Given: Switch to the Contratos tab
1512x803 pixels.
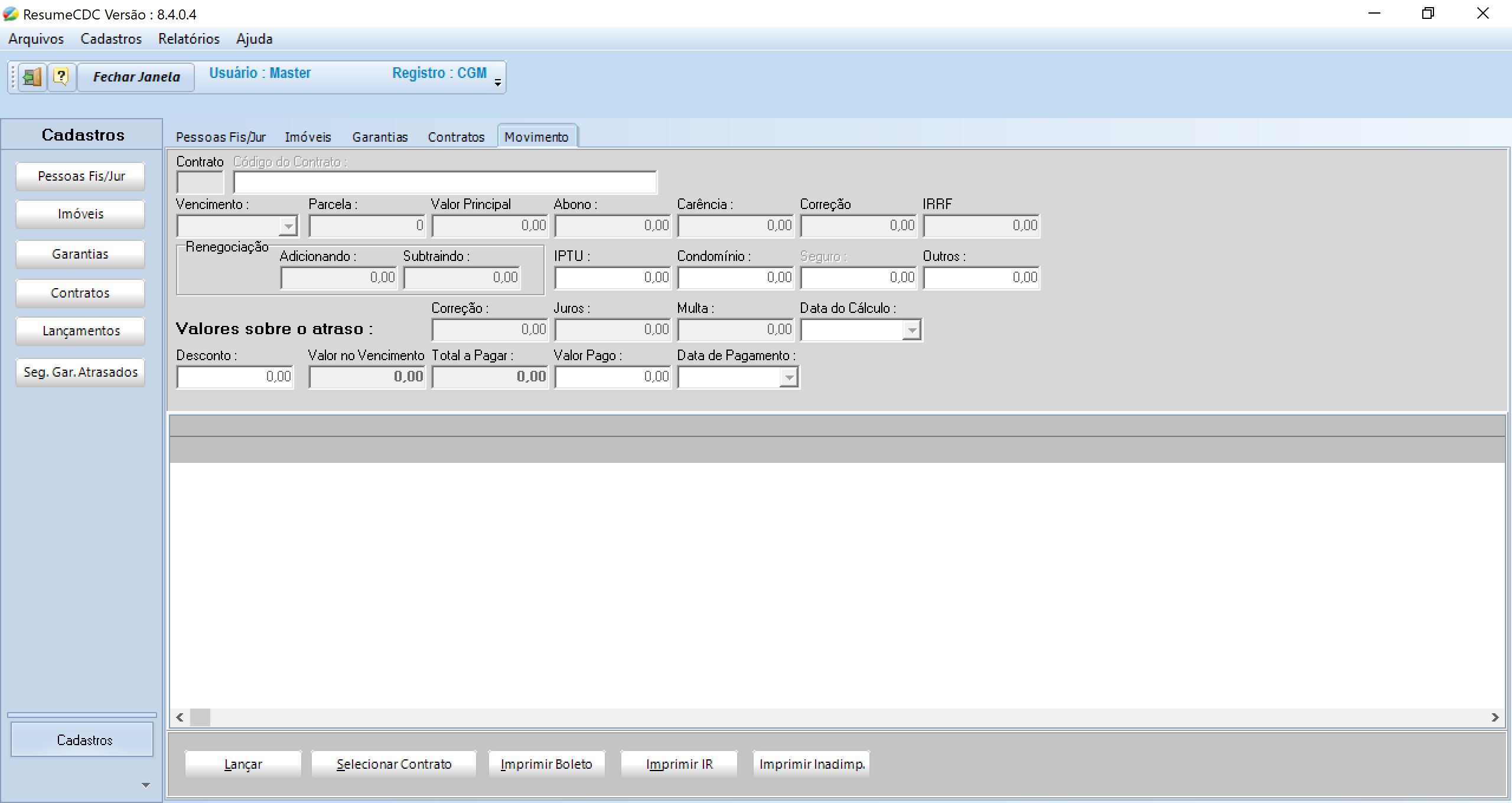Looking at the screenshot, I should click(456, 137).
